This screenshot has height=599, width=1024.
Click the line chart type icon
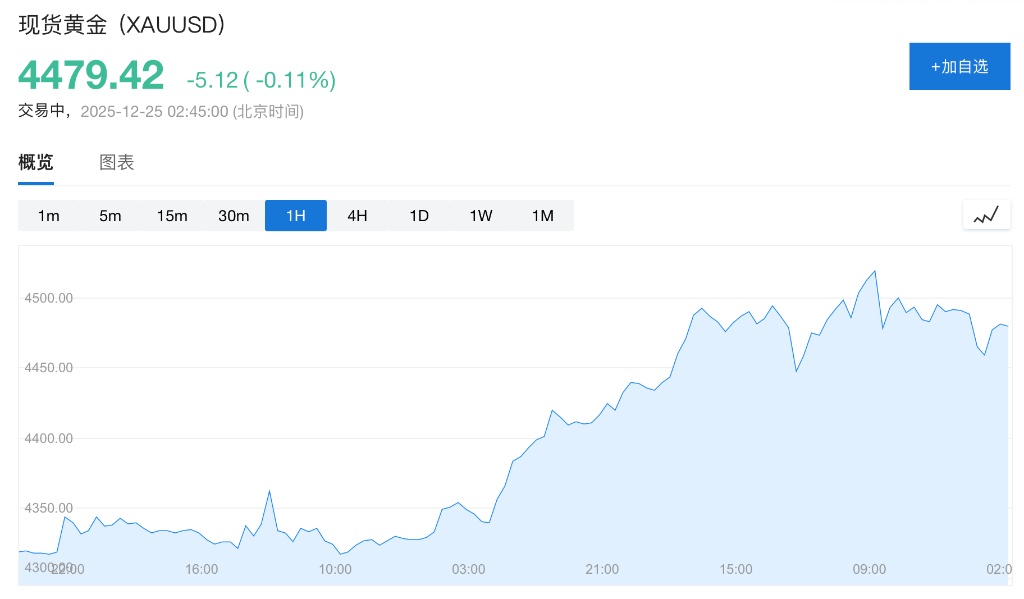(x=986, y=215)
